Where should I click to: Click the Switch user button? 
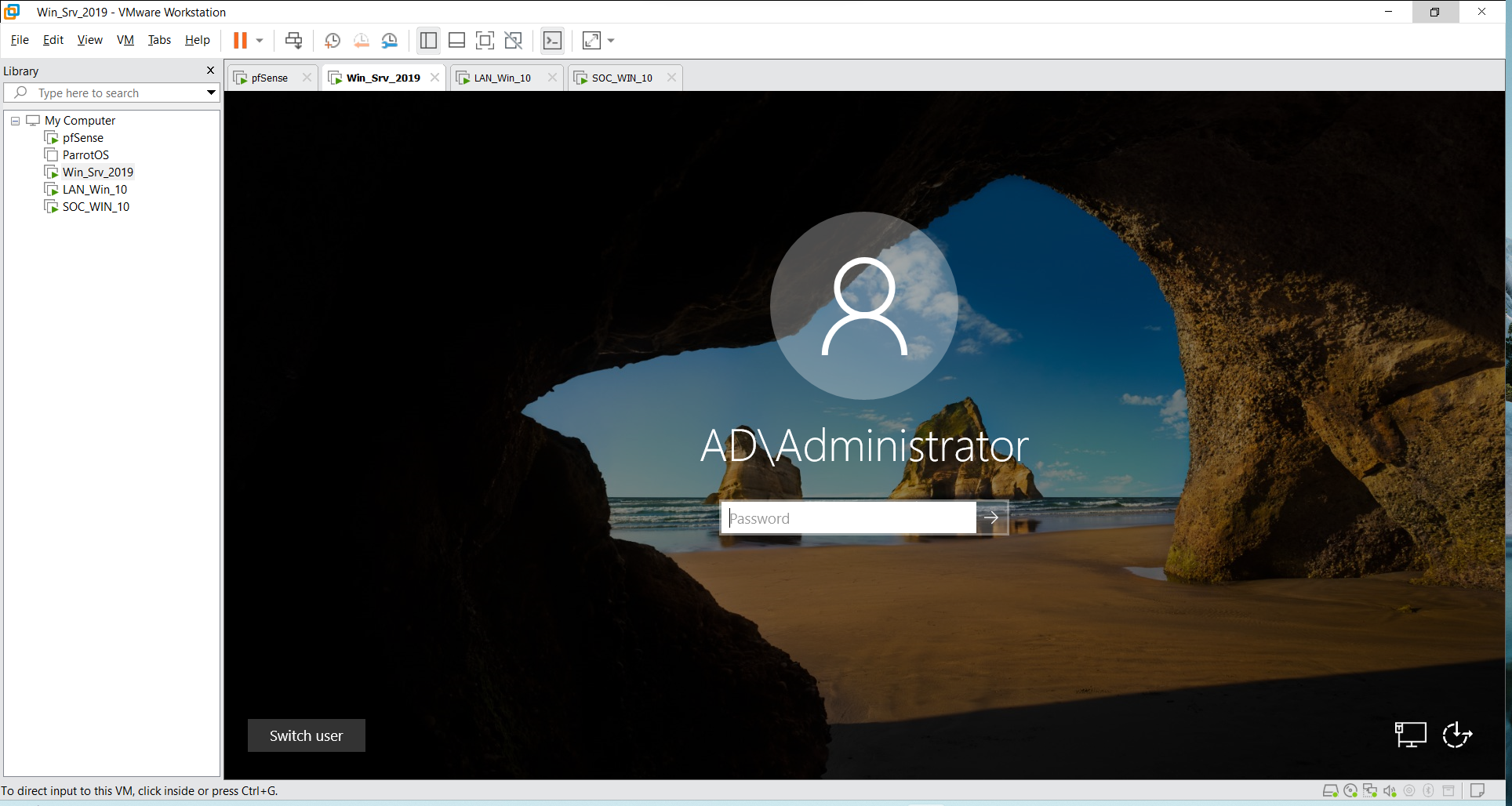[x=307, y=735]
